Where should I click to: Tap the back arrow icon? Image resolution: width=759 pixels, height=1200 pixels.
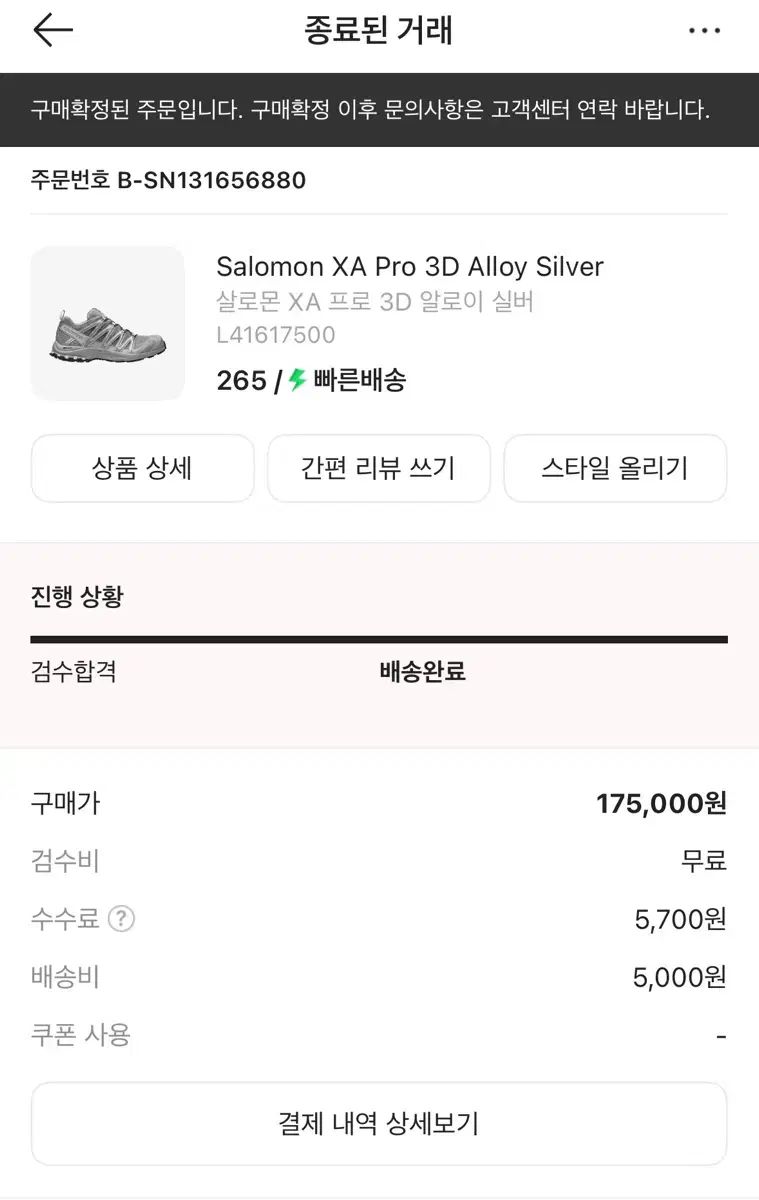click(x=53, y=31)
